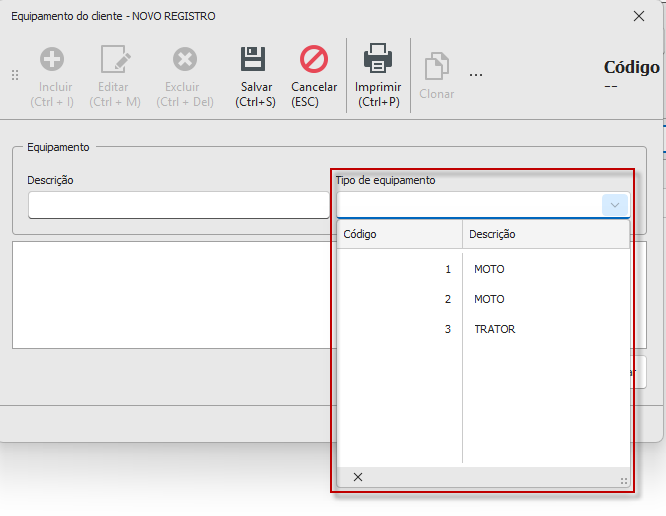The image size is (666, 516).
Task: Click code 2 in the dropdown list
Action: [x=448, y=299]
